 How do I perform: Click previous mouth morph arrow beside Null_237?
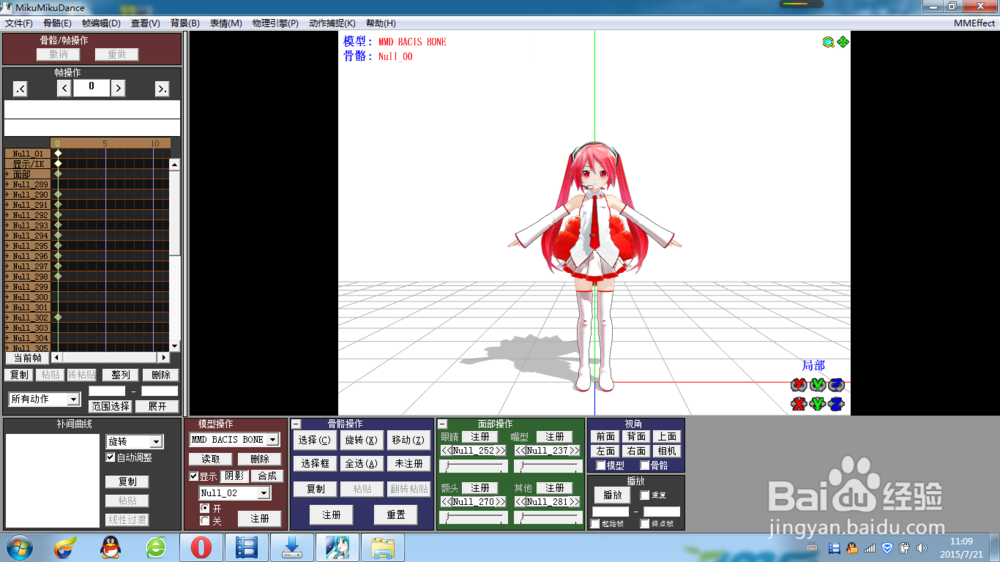click(x=520, y=450)
